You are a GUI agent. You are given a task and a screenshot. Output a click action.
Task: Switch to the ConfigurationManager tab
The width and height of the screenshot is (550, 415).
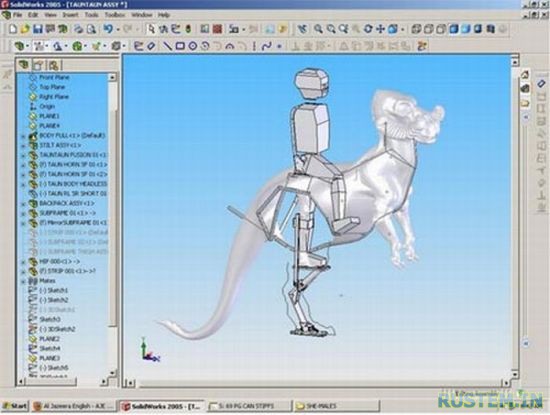coord(53,65)
